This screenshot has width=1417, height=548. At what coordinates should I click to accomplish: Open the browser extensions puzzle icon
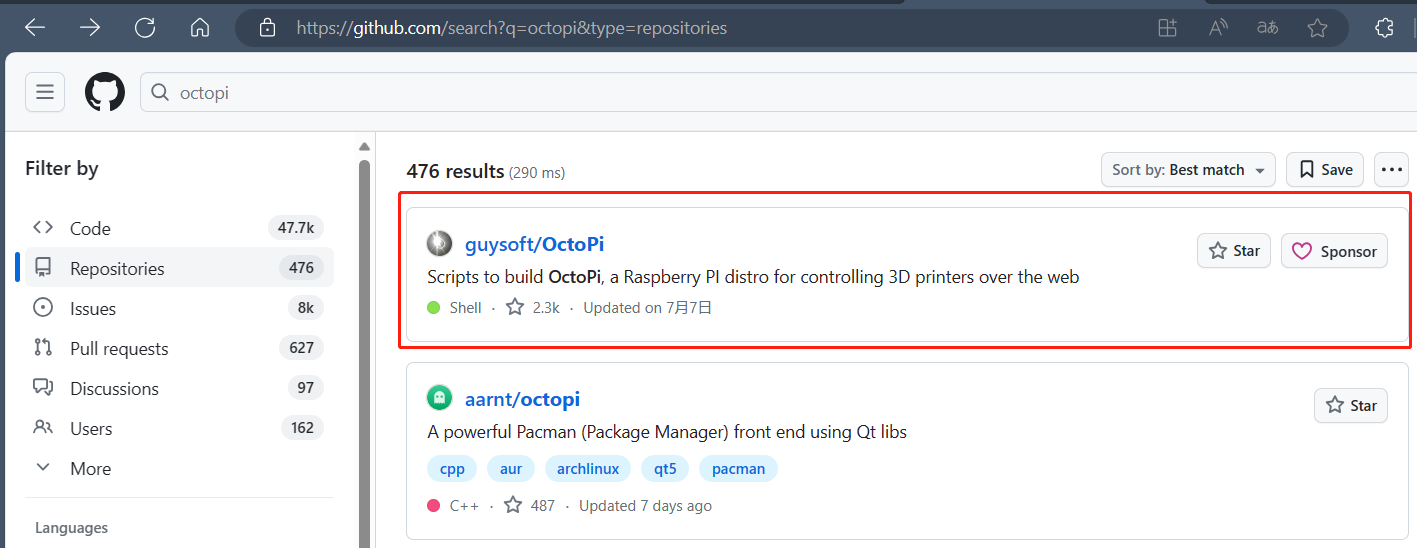(x=1384, y=28)
